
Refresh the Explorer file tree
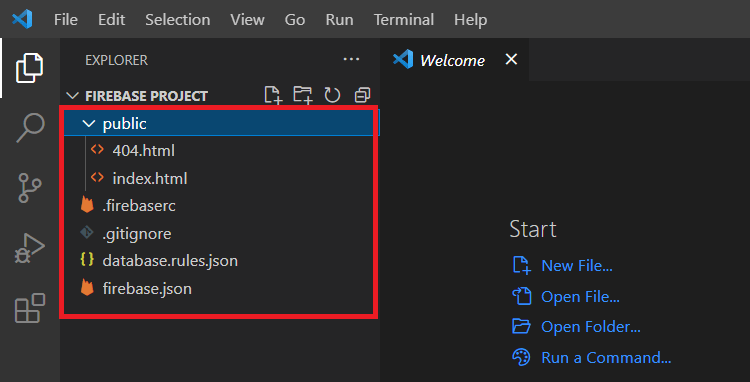[332, 95]
